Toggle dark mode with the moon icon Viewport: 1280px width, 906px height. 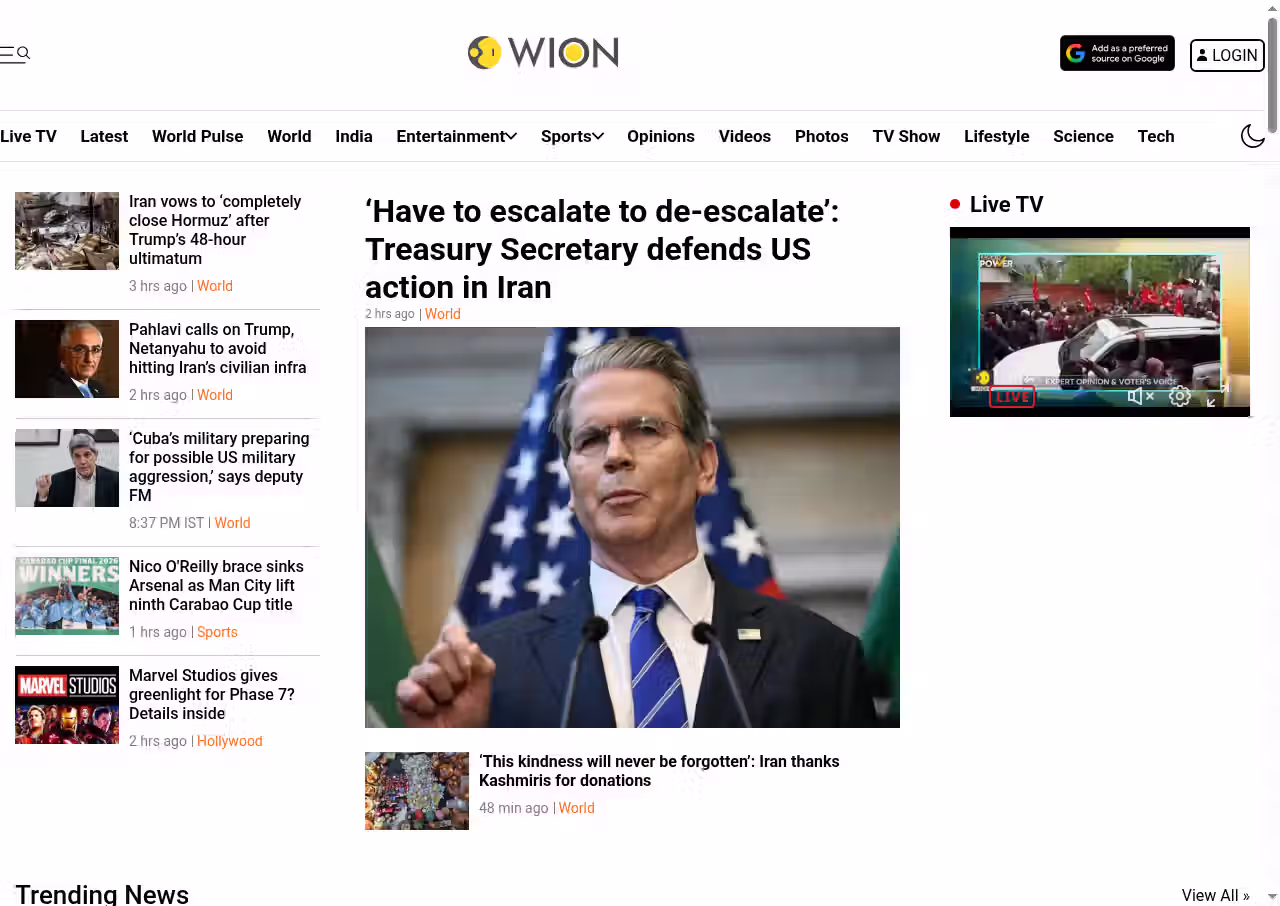tap(1253, 136)
